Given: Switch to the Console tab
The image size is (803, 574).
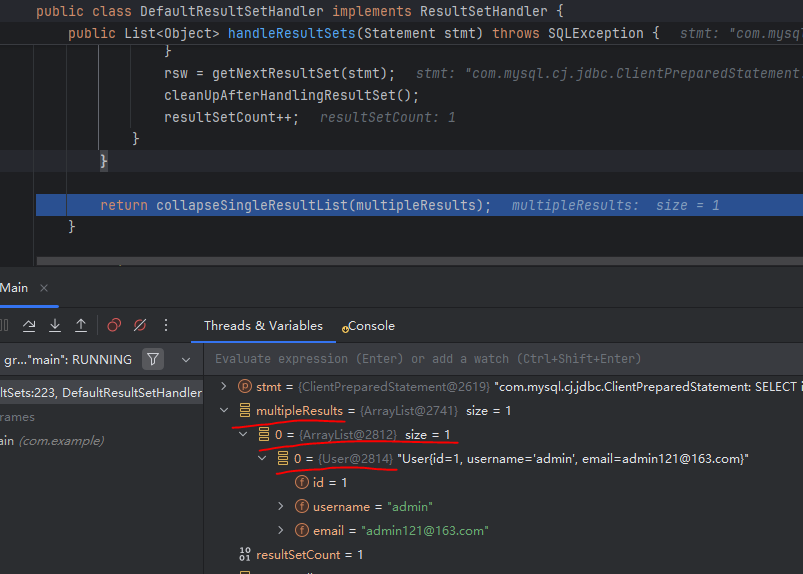Looking at the screenshot, I should pos(368,326).
